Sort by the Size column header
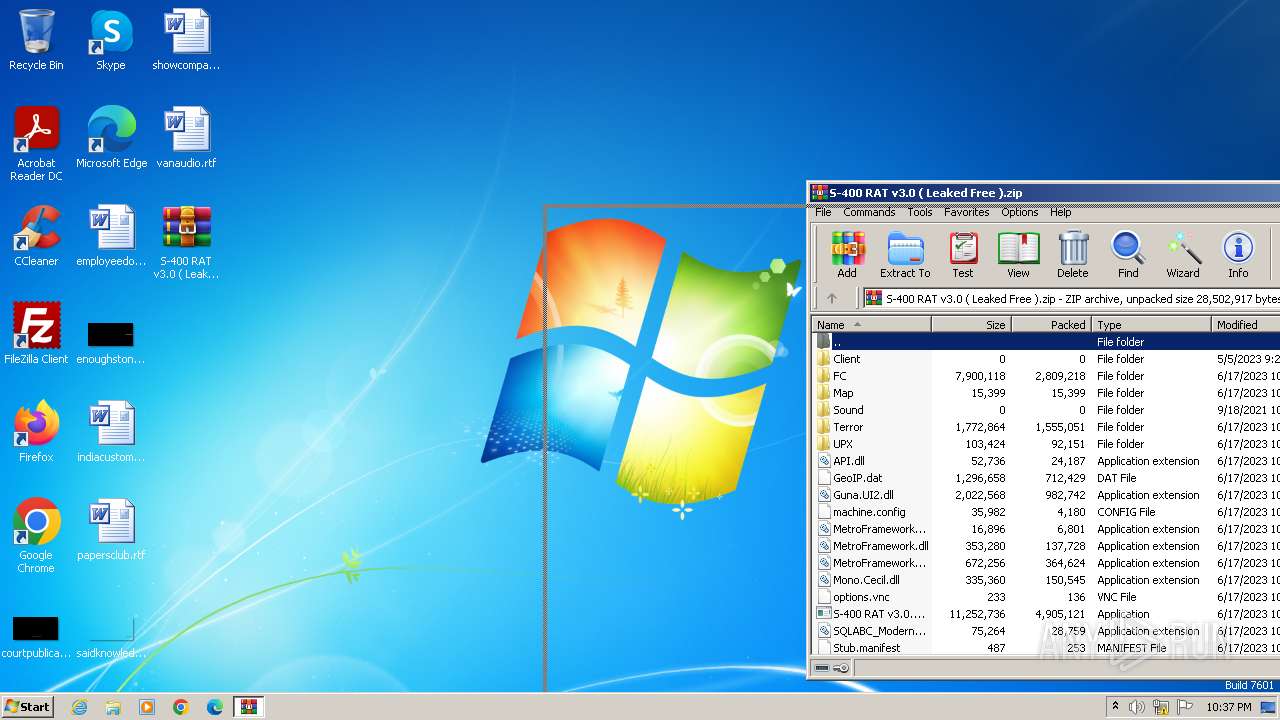1280x720 pixels. (x=972, y=325)
